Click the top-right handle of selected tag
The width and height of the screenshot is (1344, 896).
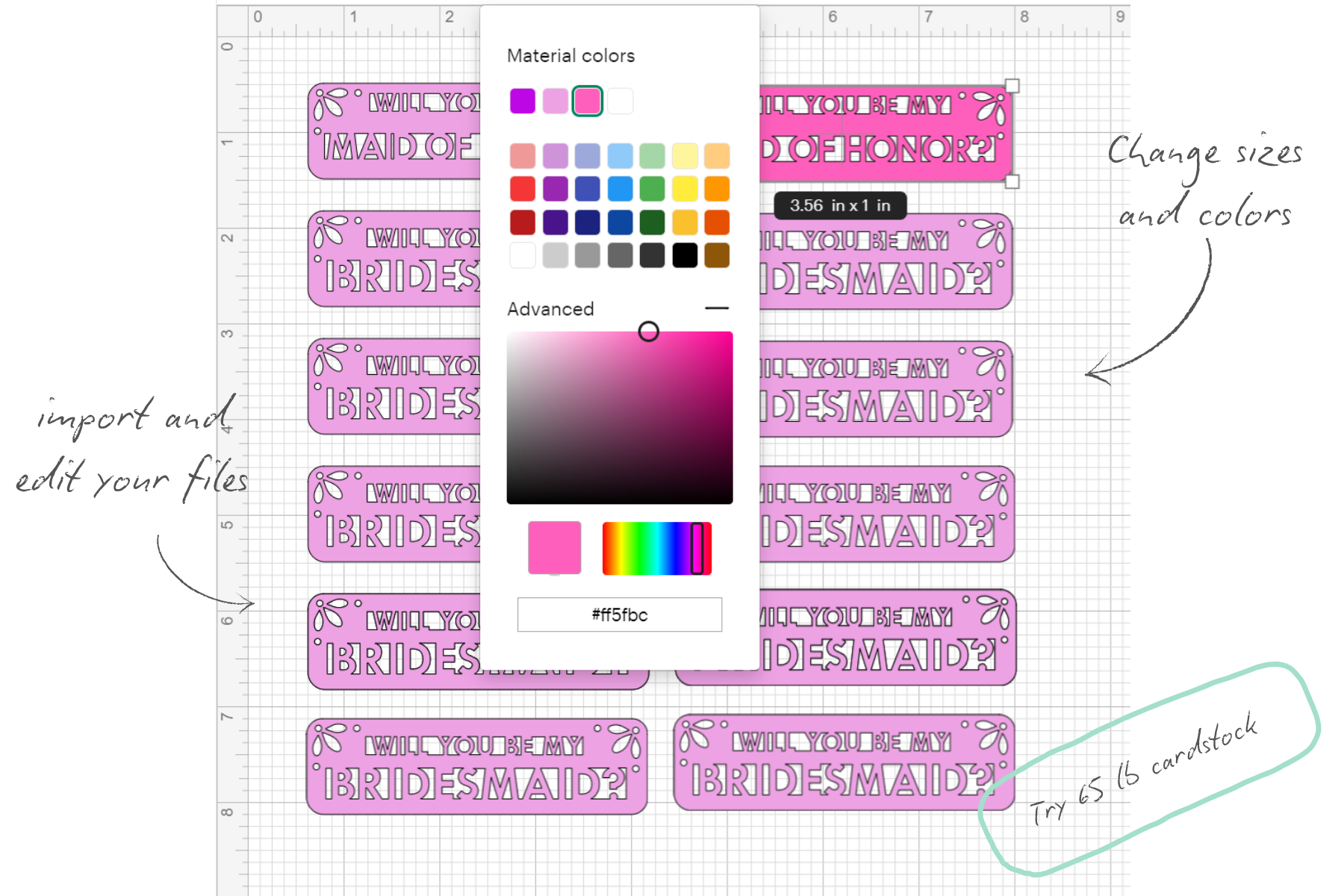(x=1012, y=86)
